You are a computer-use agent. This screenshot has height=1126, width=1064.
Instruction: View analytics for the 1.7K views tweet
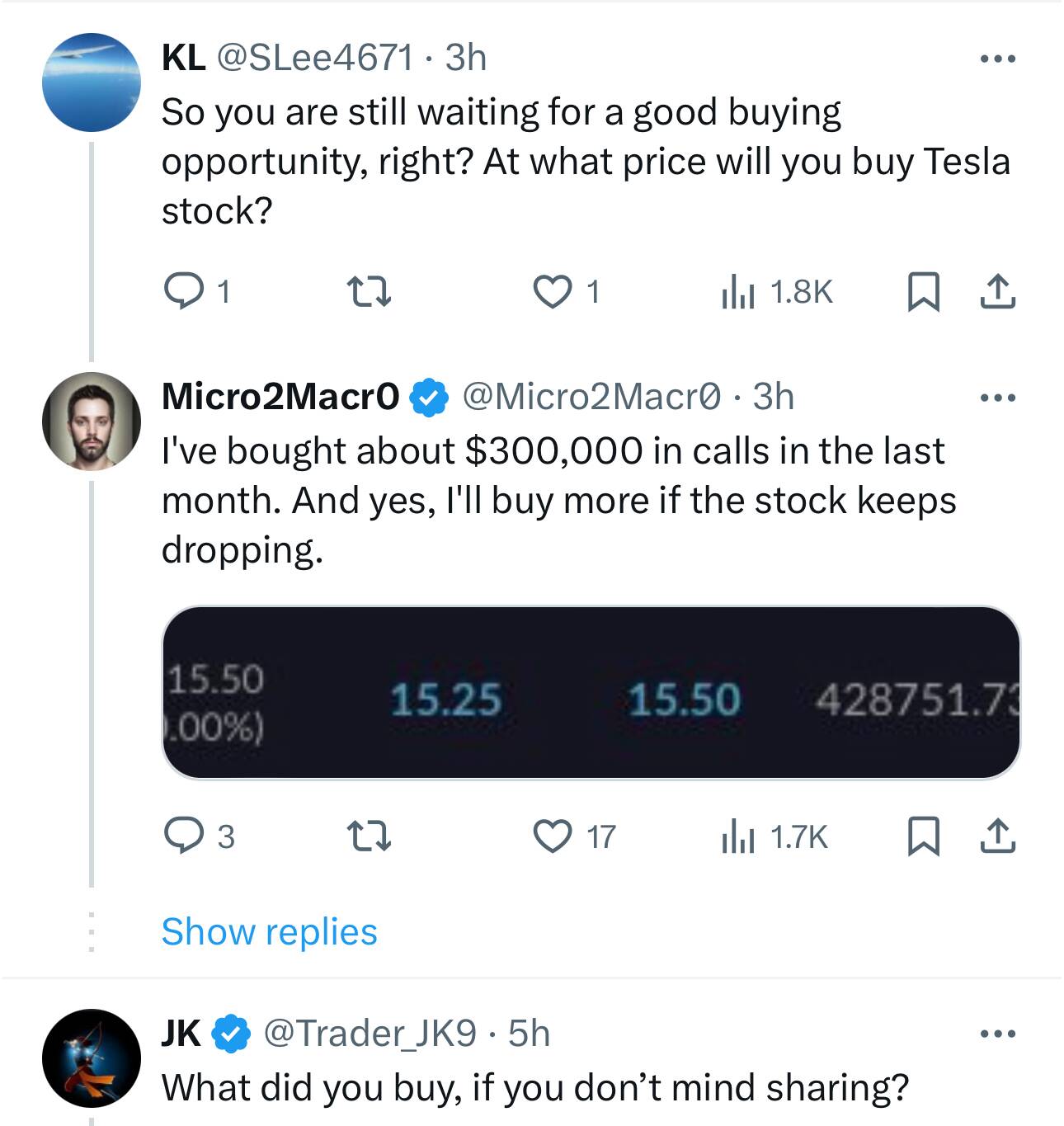tap(738, 836)
